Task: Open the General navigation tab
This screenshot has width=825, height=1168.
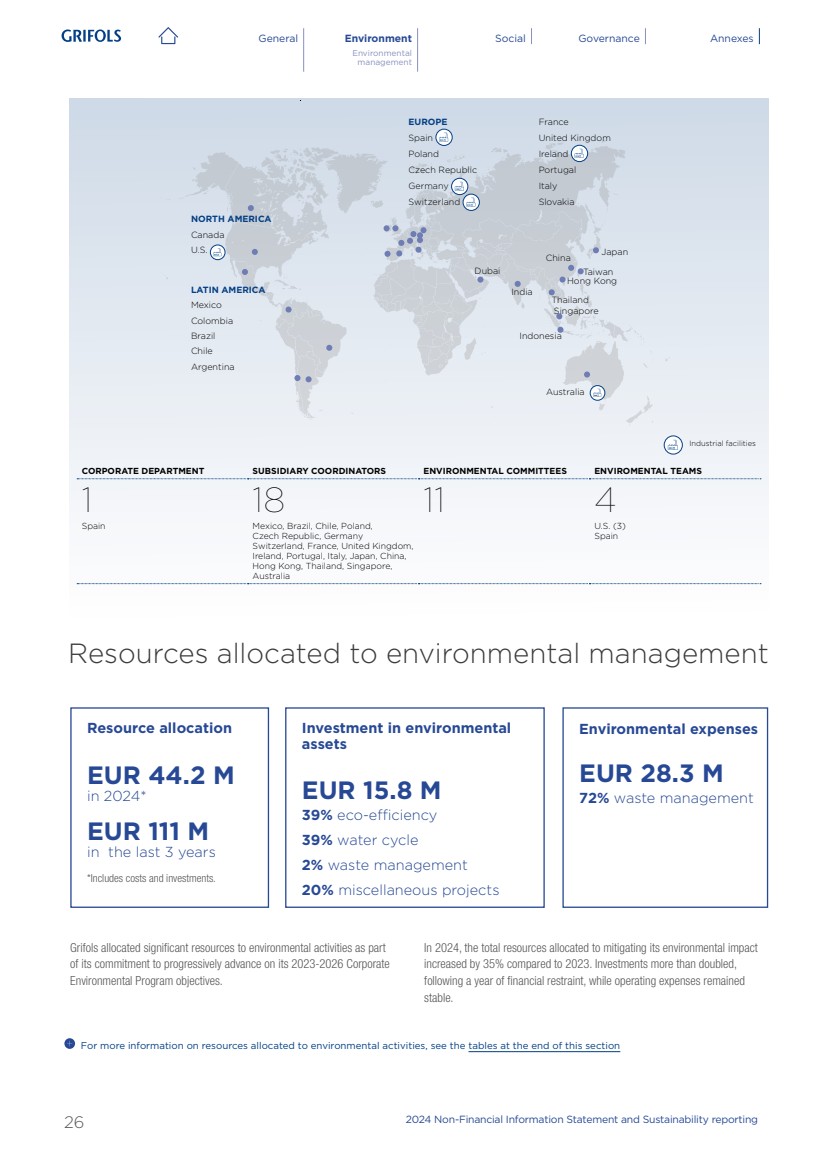Action: click(x=278, y=38)
